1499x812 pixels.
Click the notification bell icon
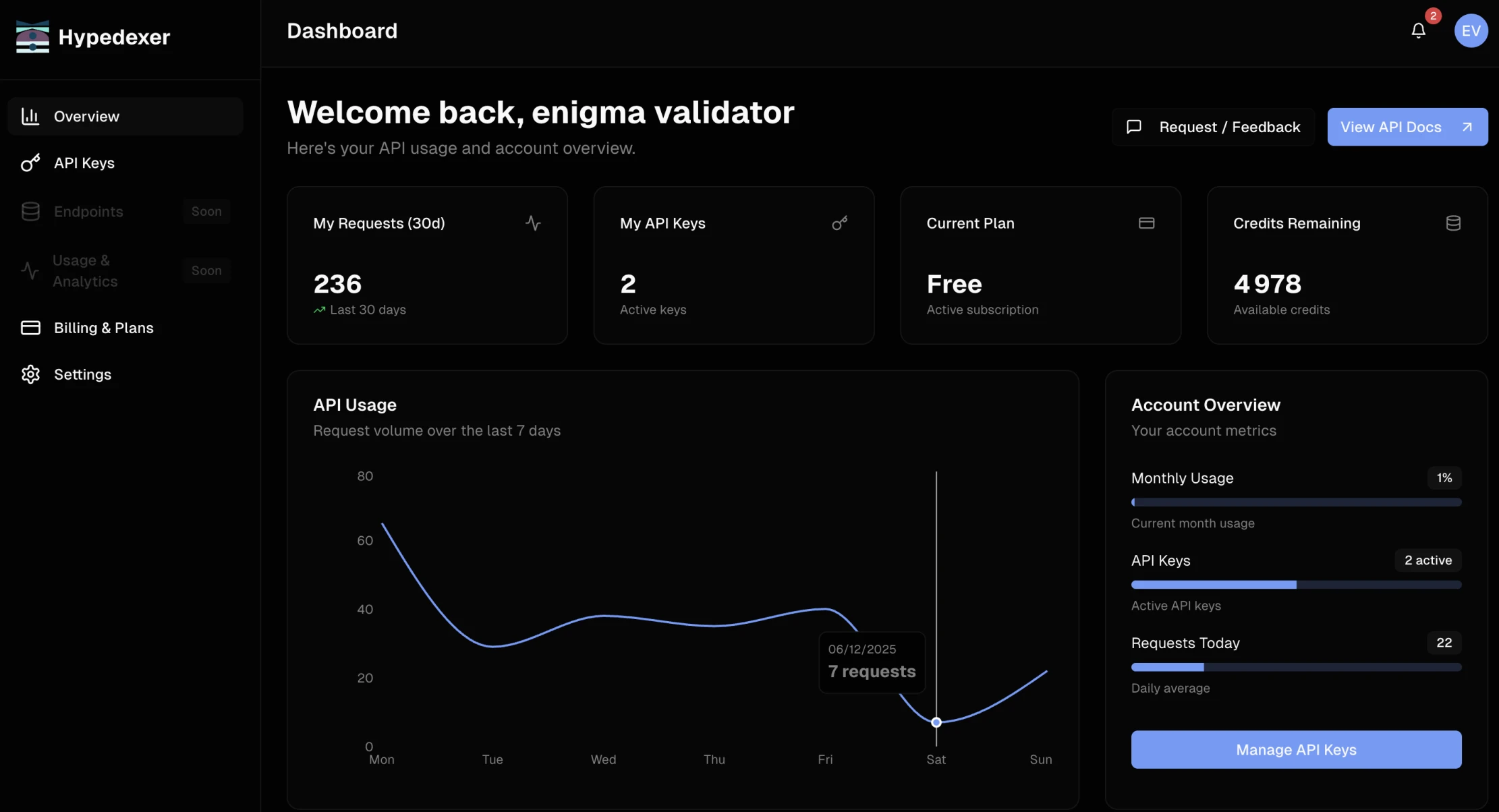1418,30
